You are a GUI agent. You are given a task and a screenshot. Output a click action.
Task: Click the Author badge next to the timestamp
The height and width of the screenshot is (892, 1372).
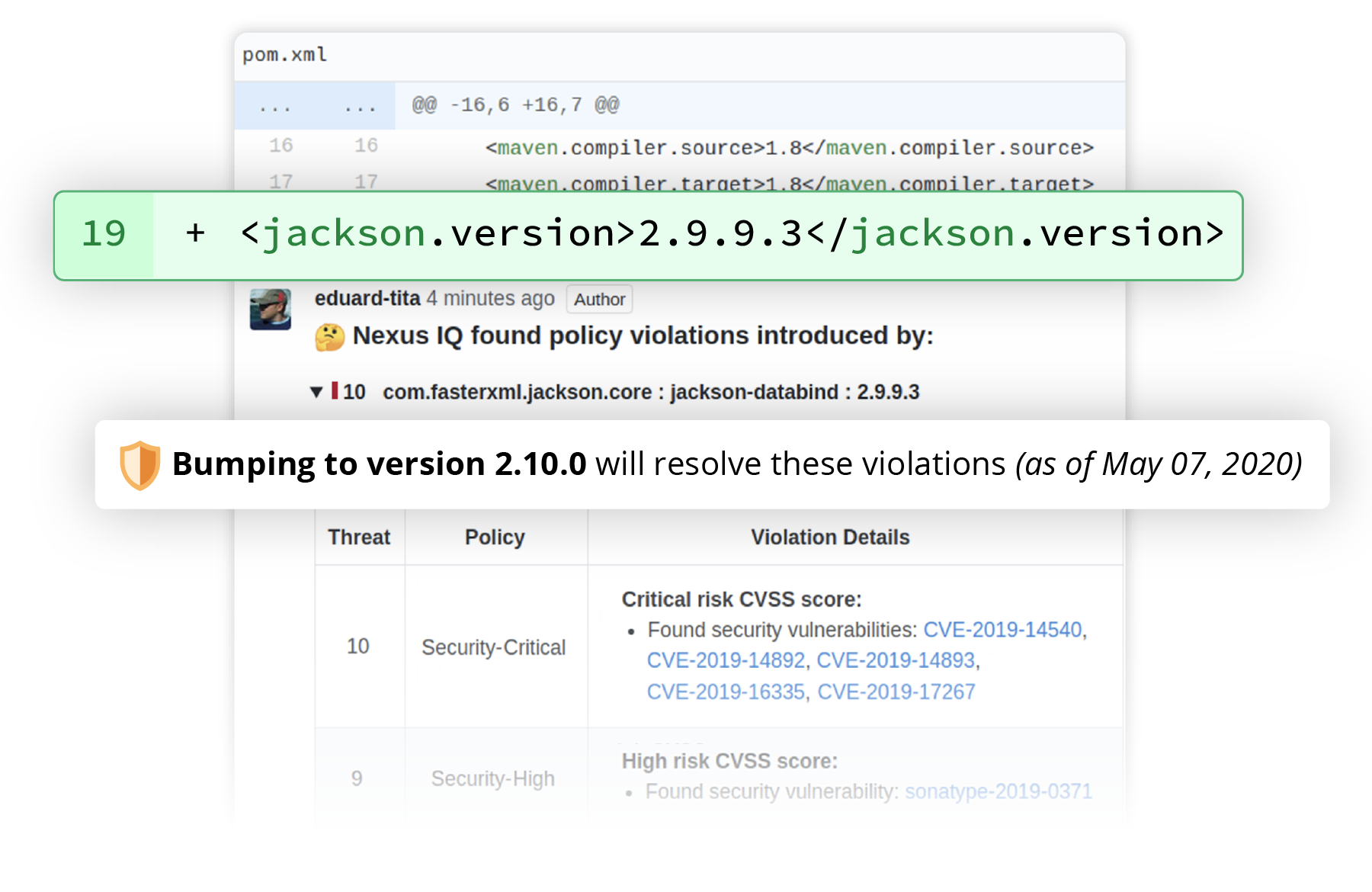(x=599, y=299)
